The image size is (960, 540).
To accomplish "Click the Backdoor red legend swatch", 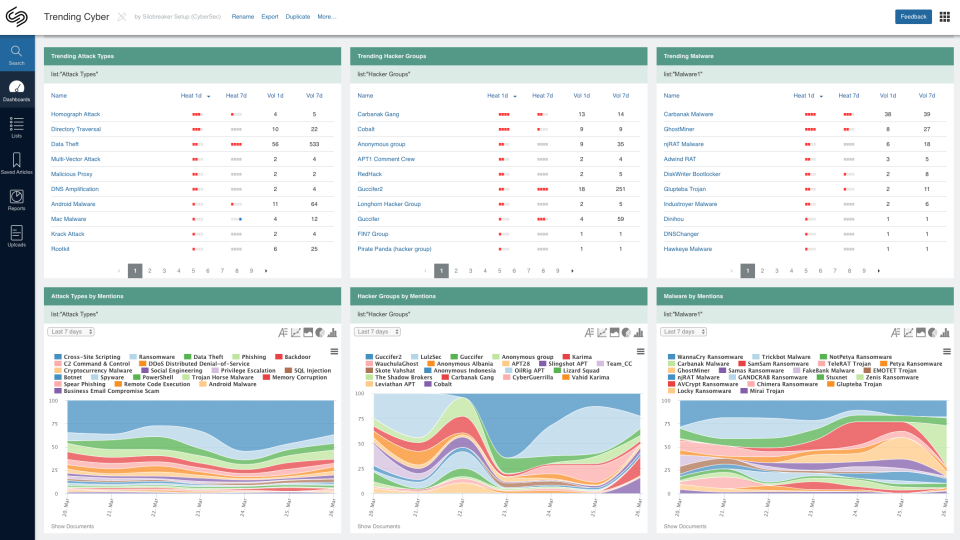I will click(279, 357).
